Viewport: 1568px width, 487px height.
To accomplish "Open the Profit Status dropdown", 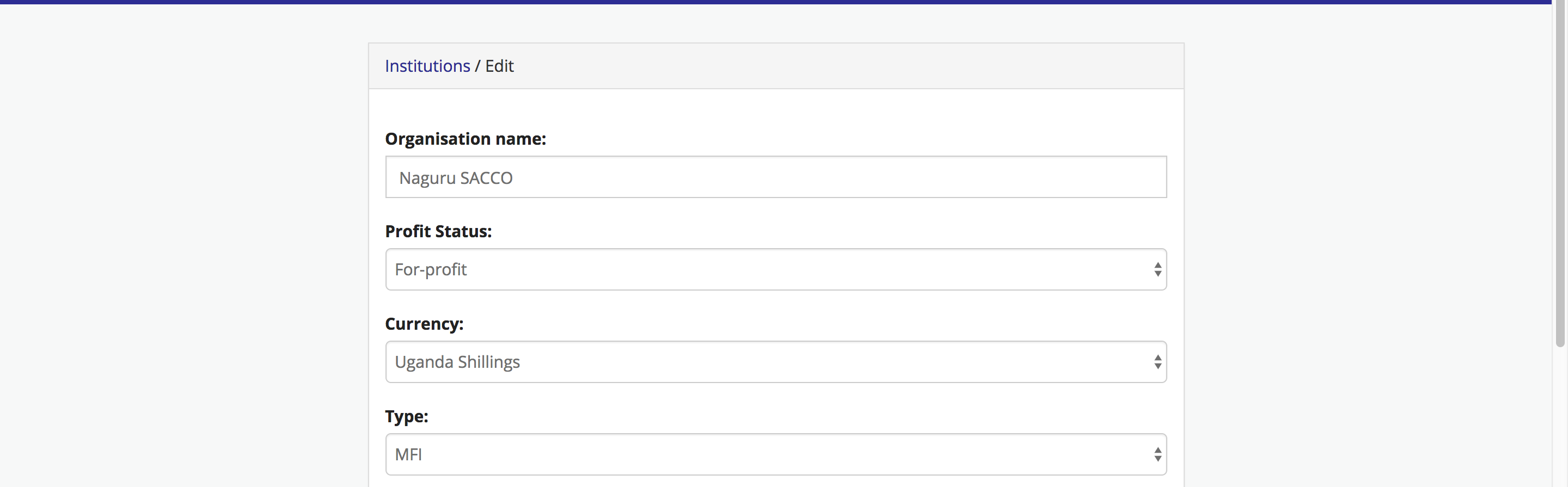I will pos(775,269).
